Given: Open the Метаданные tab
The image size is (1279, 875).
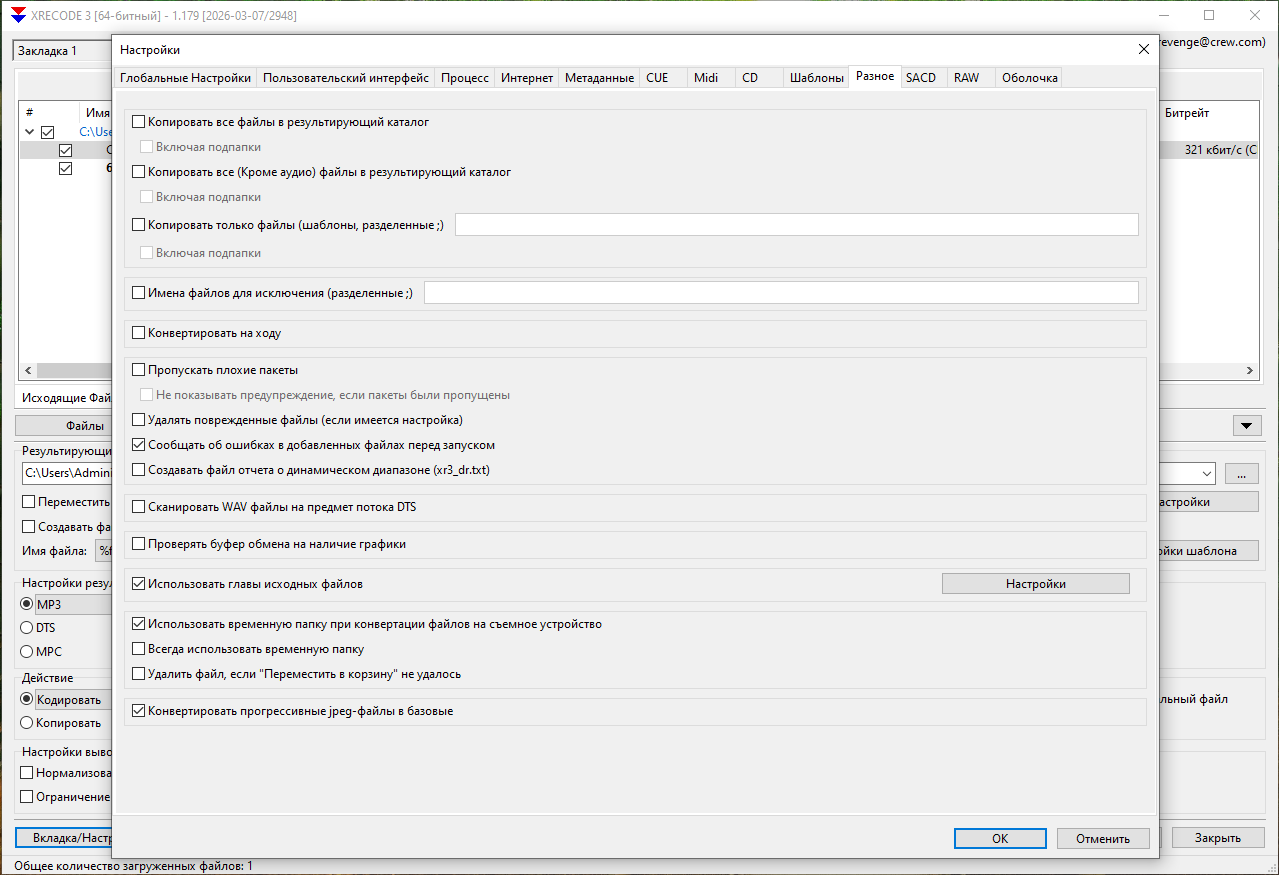Looking at the screenshot, I should click(599, 78).
